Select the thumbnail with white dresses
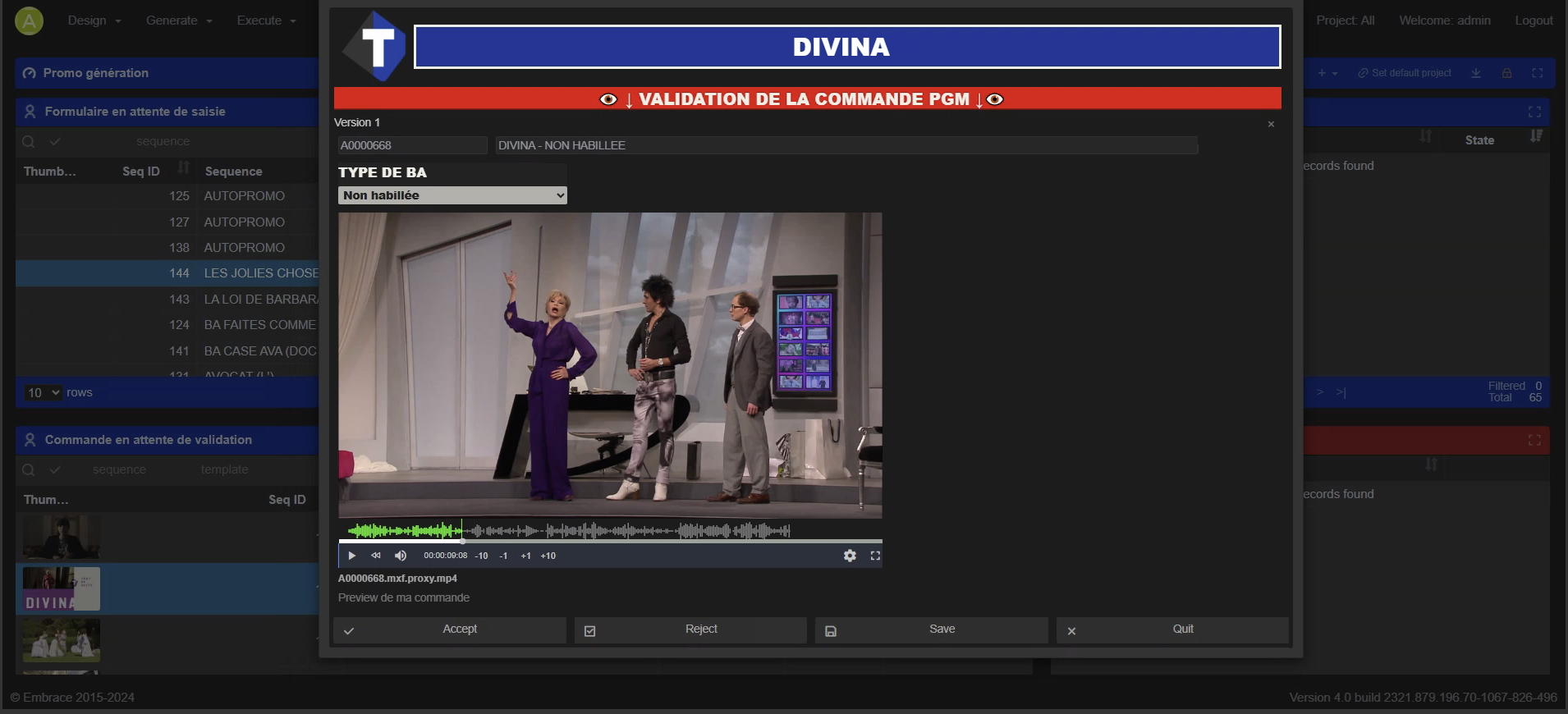 62,640
